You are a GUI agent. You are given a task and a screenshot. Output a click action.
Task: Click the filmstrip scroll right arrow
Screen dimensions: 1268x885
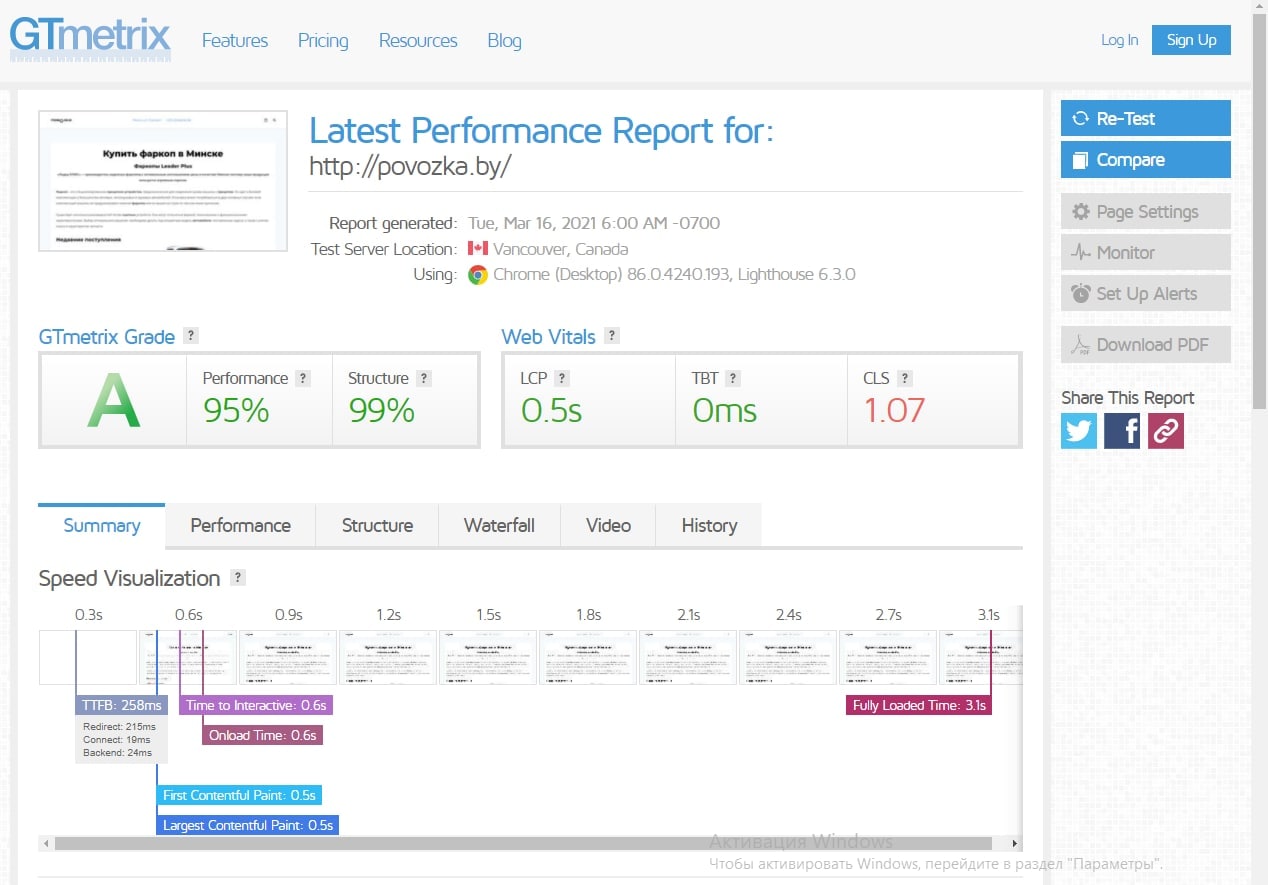(x=1015, y=843)
